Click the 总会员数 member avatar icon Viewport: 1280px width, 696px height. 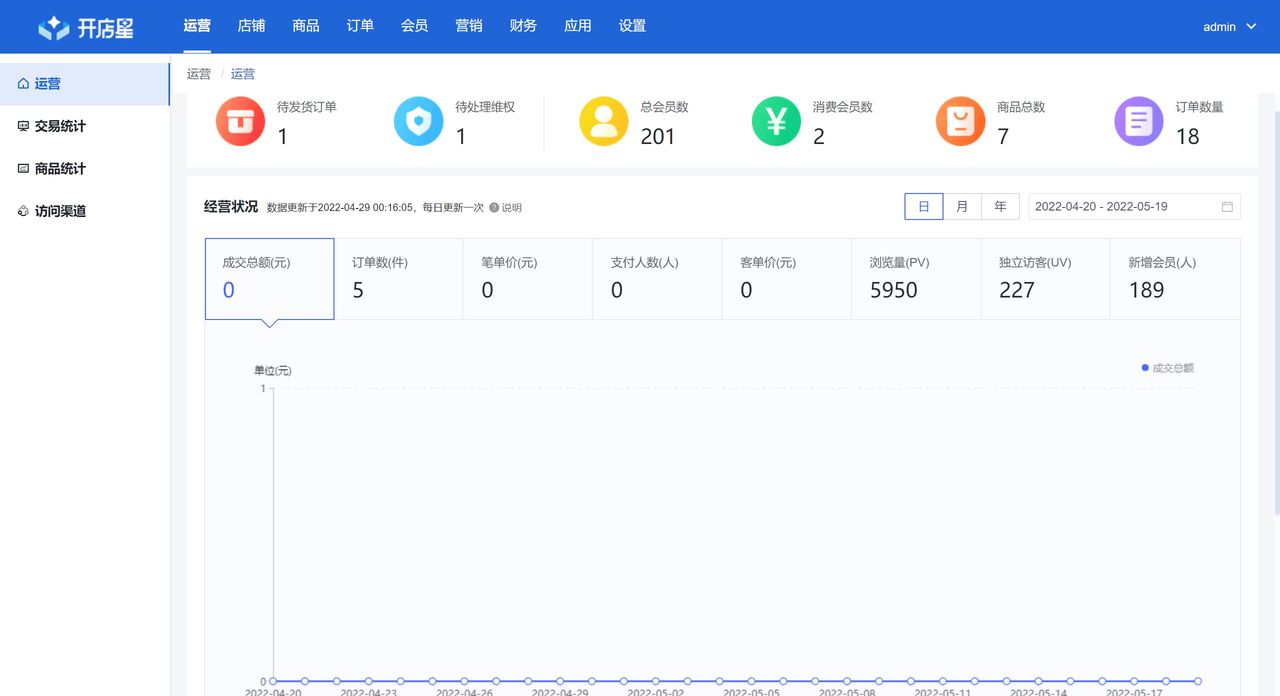pyautogui.click(x=603, y=120)
